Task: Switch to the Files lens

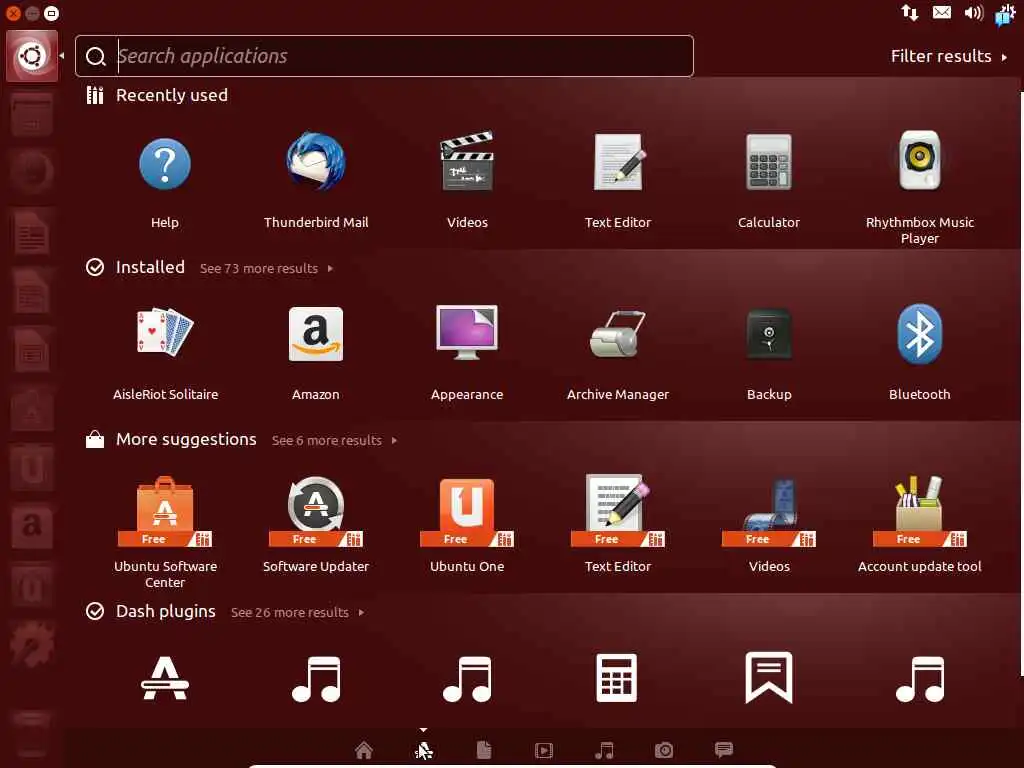Action: [484, 750]
